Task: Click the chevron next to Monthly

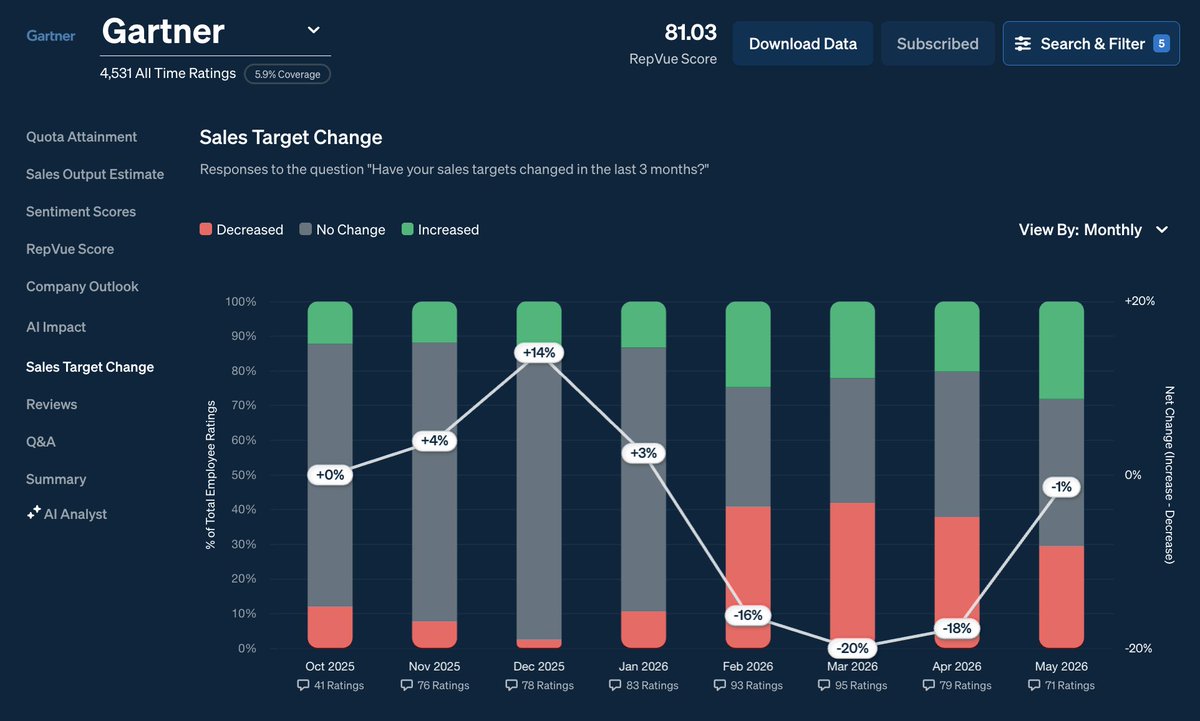Action: [1162, 230]
